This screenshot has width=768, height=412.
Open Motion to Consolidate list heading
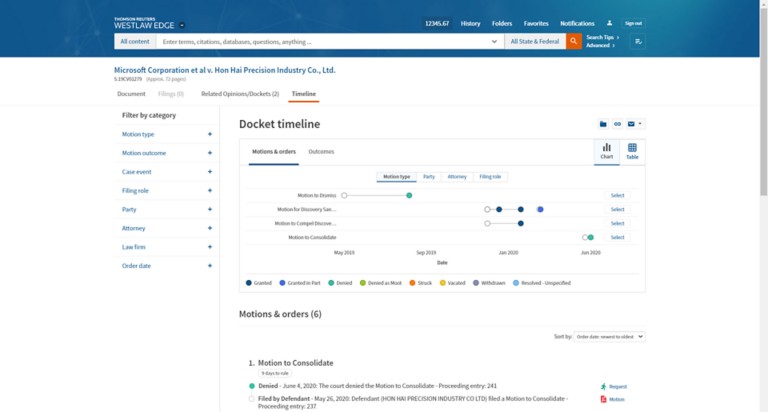click(x=295, y=363)
